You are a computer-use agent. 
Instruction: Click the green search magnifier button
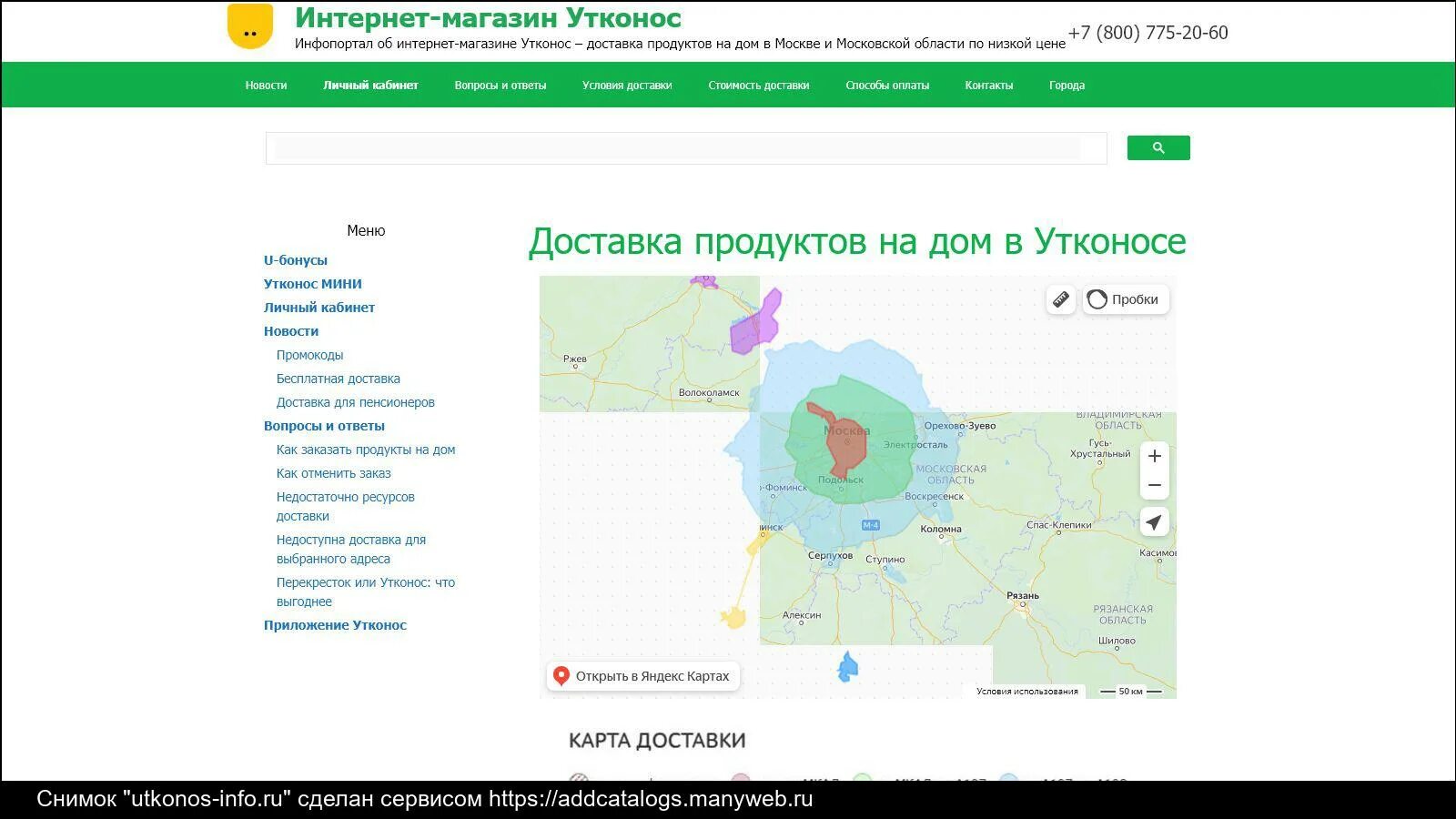tap(1158, 148)
